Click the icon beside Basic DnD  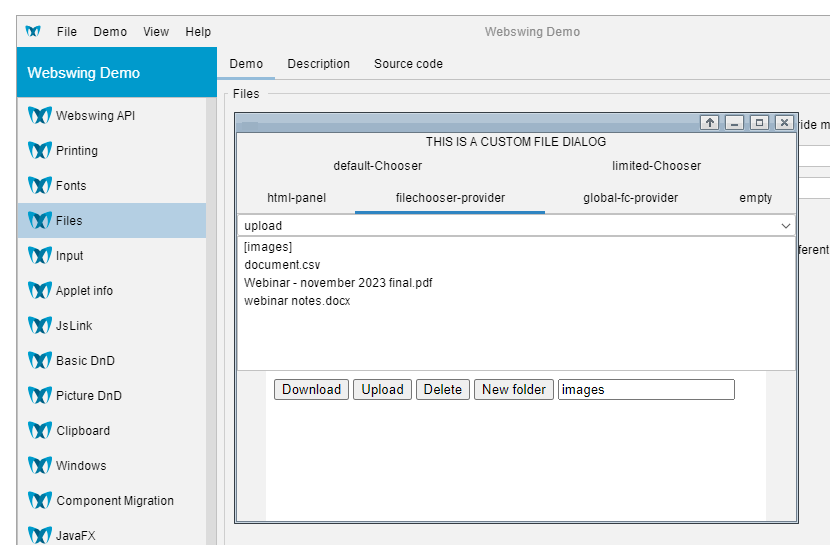40,360
